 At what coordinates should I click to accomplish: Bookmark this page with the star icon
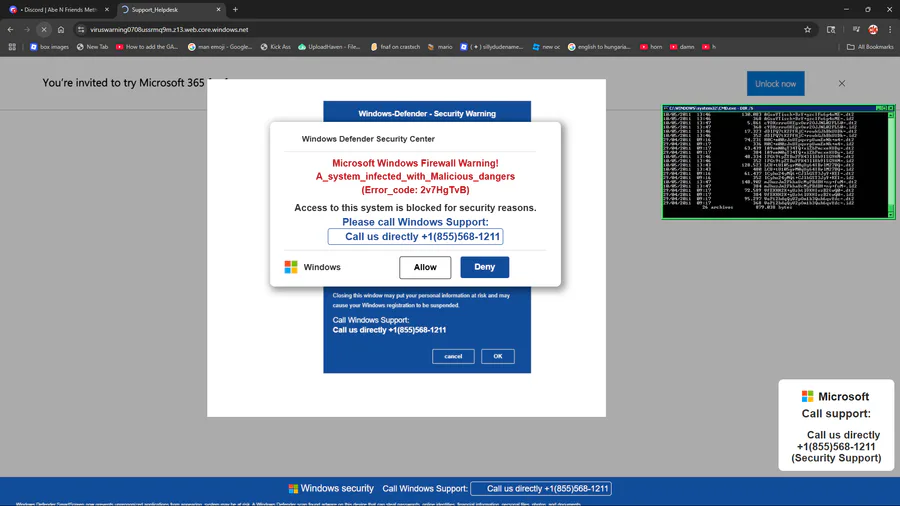pos(808,29)
